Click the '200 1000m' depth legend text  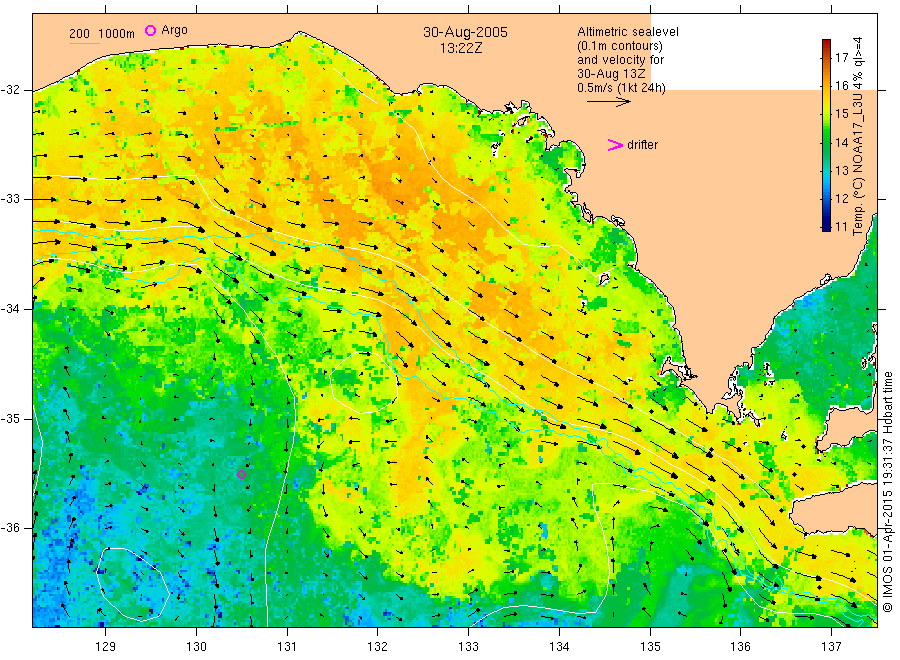102,34
